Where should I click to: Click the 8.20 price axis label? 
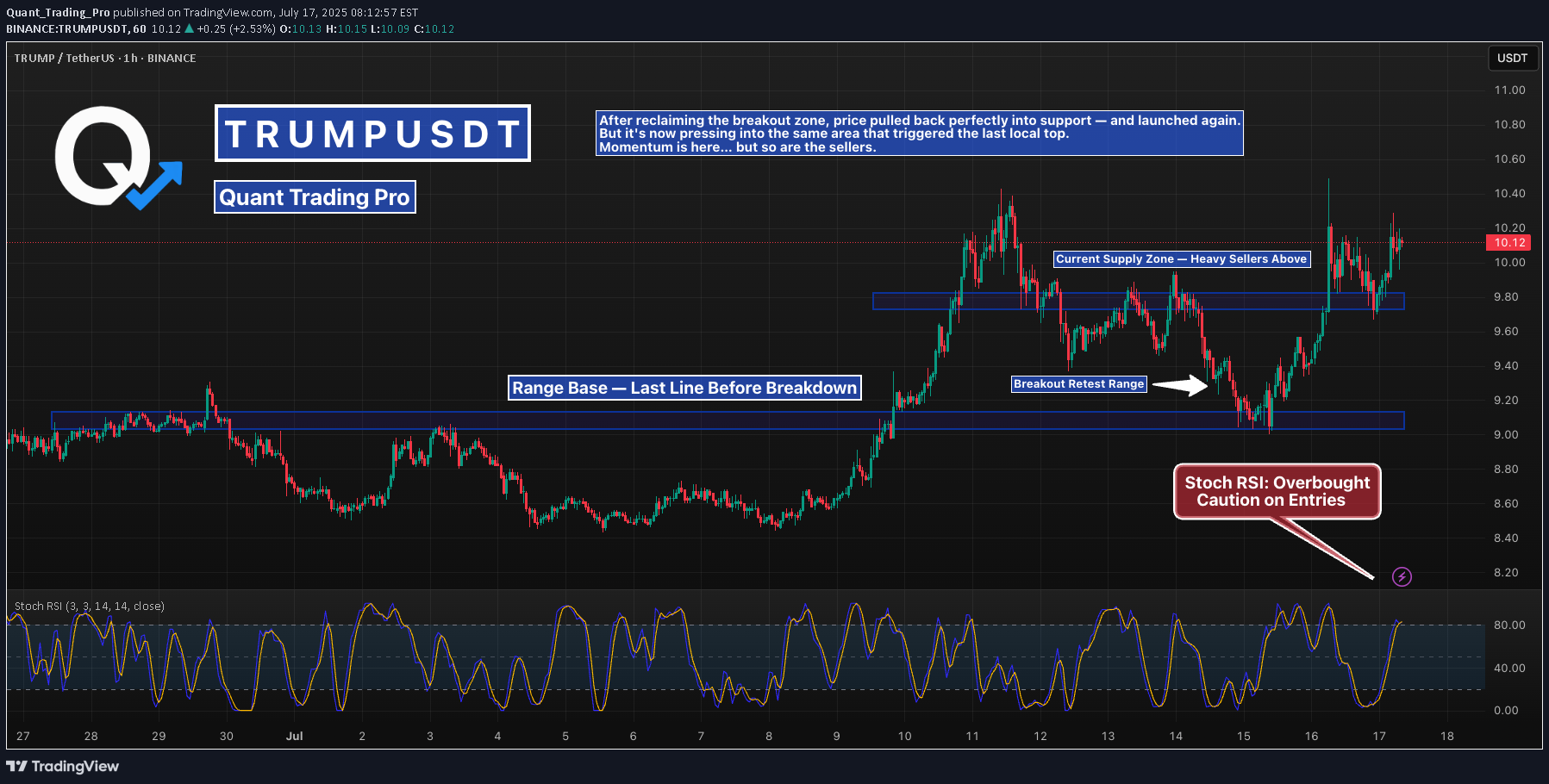coord(1506,572)
